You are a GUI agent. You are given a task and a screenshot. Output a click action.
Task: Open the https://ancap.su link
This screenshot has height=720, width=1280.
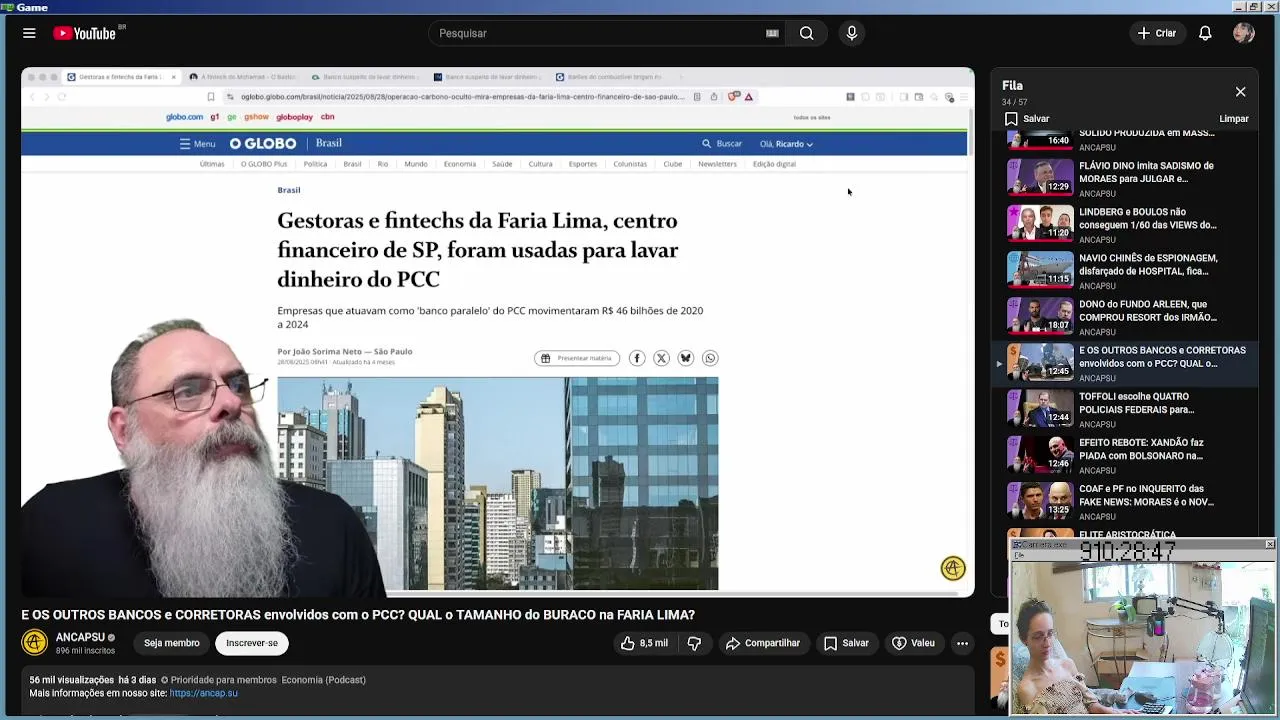point(204,693)
